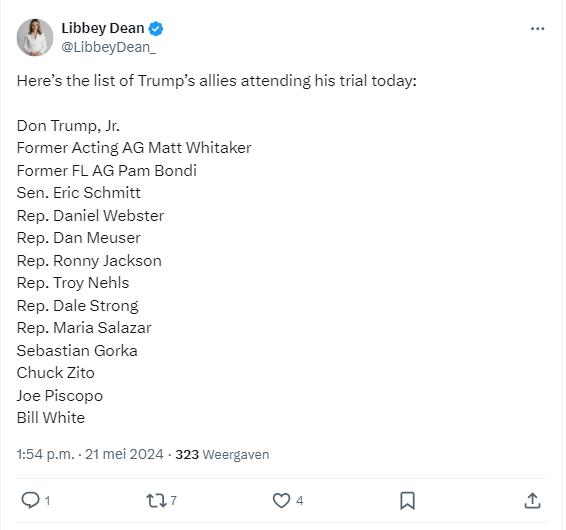Click the like count number 4
The height and width of the screenshot is (530, 566).
pos(300,501)
